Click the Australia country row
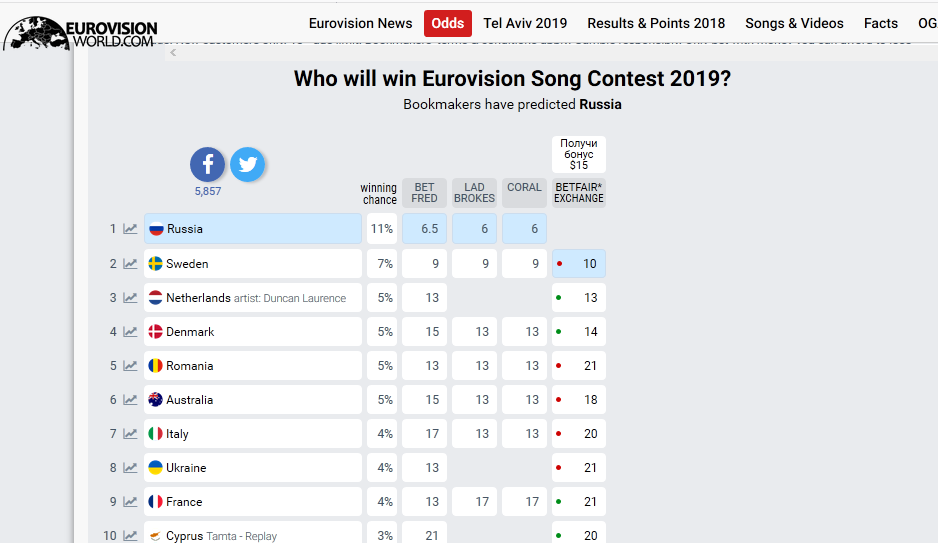Screen dimensions: 938x543 [x=253, y=400]
